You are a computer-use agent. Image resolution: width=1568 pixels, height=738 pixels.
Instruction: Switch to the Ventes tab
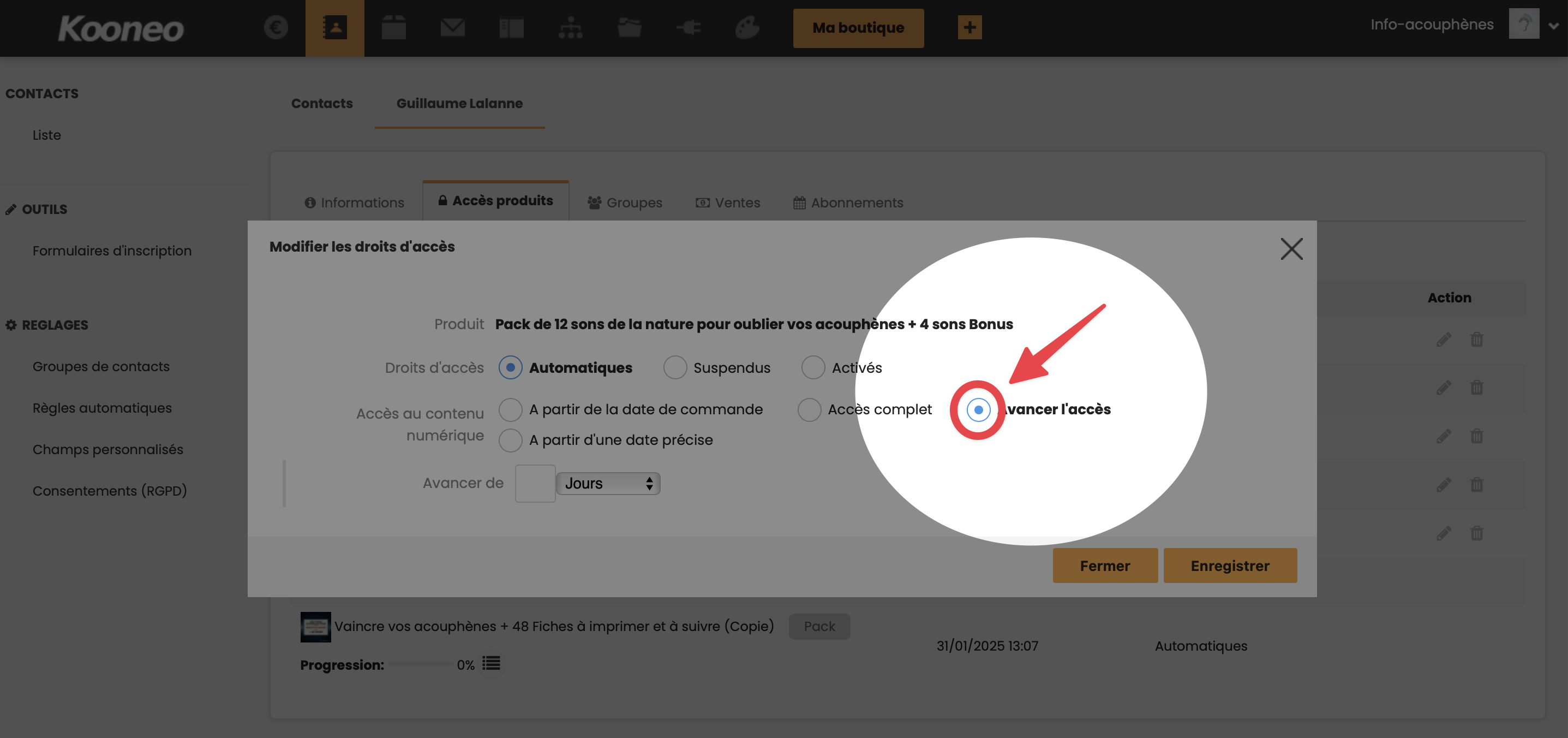point(728,203)
